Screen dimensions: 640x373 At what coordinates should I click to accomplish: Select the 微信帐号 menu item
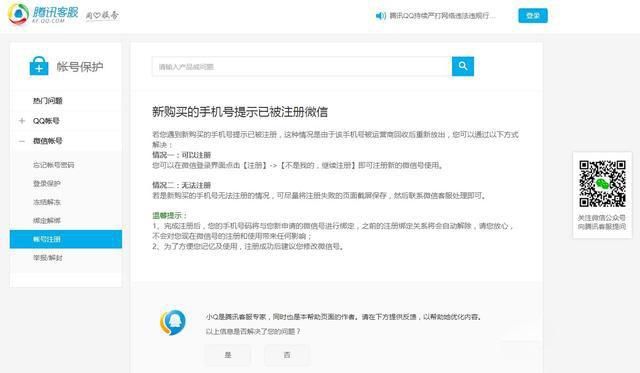48,141
